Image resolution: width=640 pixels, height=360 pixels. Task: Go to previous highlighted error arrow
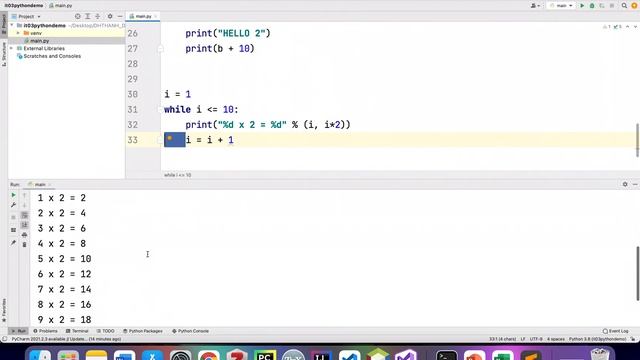(x=627, y=27)
